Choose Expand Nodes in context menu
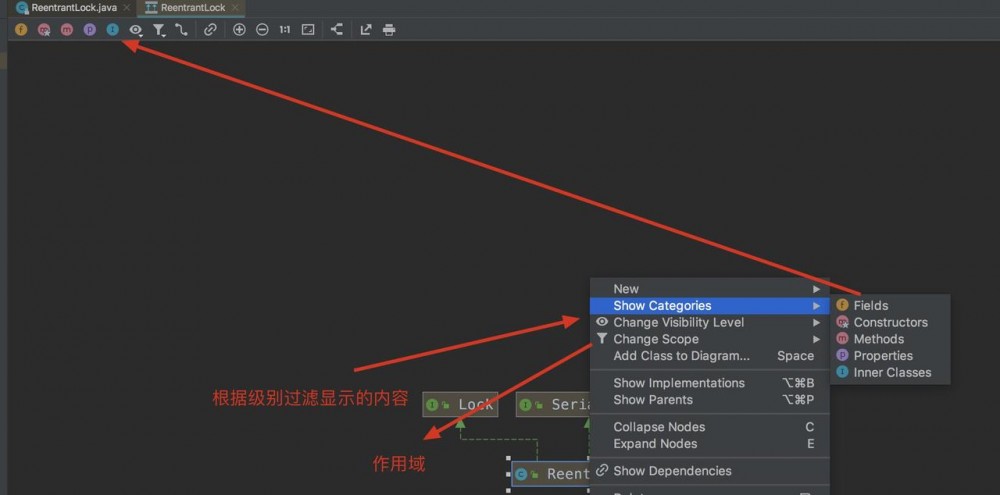Image resolution: width=1000 pixels, height=495 pixels. click(x=709, y=443)
